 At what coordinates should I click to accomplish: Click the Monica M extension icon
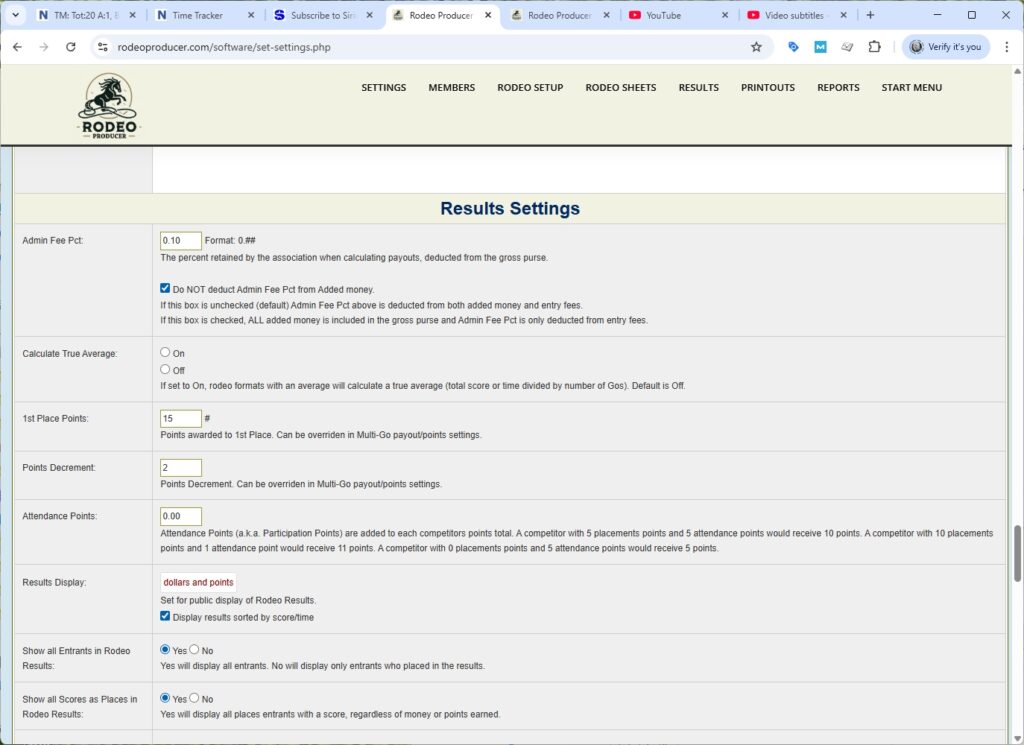(x=820, y=46)
